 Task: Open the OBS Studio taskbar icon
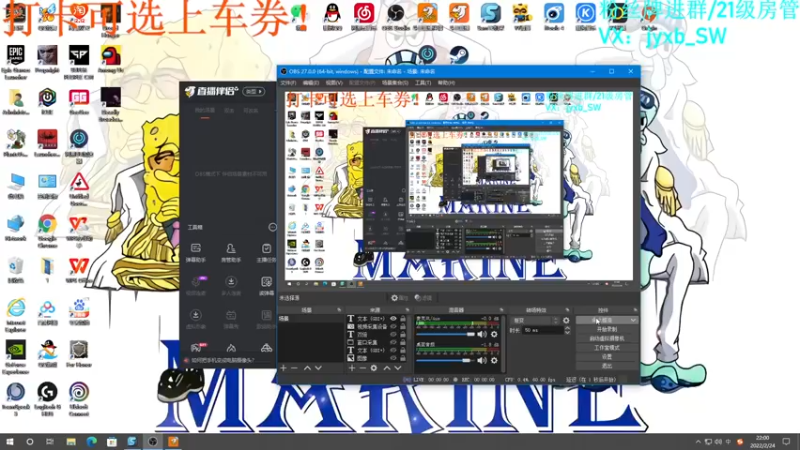point(153,441)
